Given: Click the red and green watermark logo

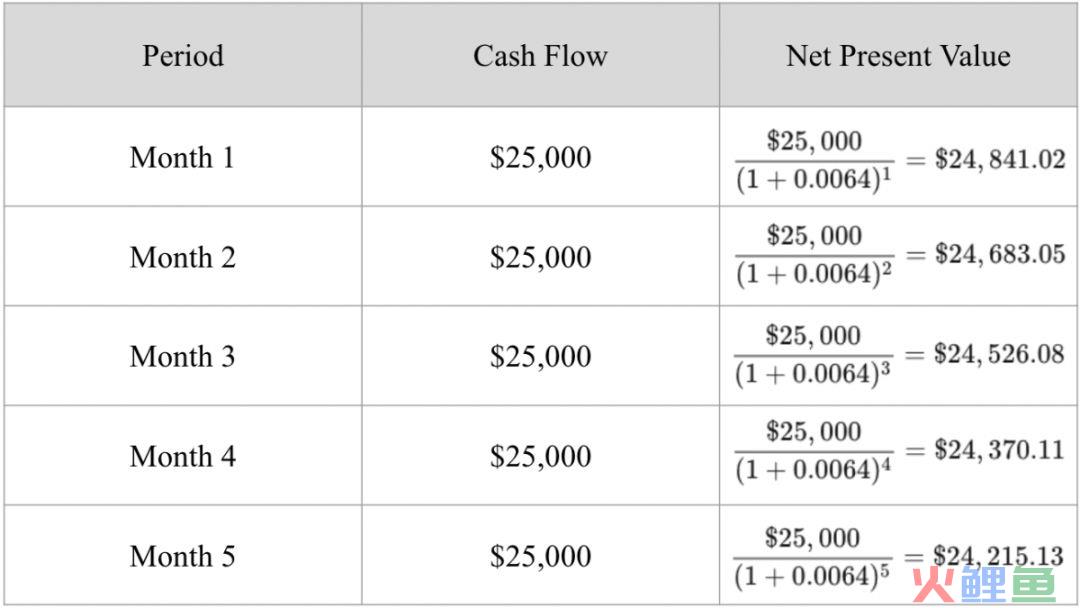Looking at the screenshot, I should tap(984, 585).
